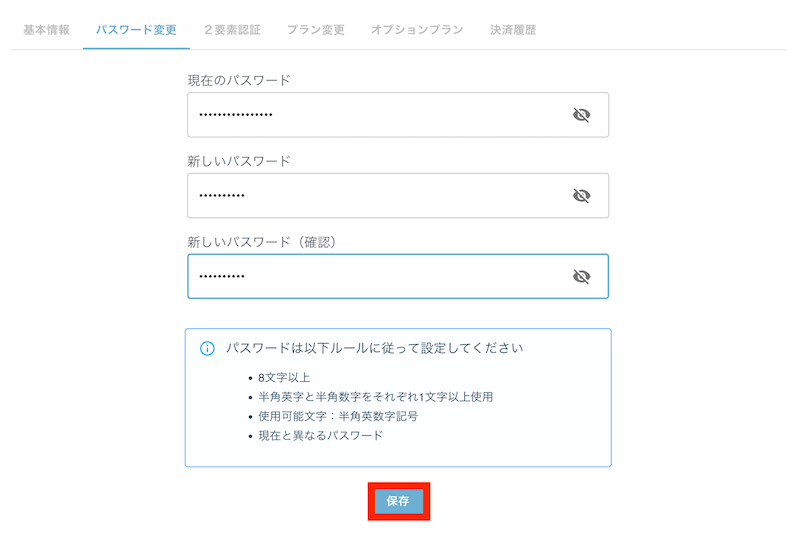Image resolution: width=800 pixels, height=536 pixels.
Task: Click the blue info icon in the rules box
Action: pos(207,349)
